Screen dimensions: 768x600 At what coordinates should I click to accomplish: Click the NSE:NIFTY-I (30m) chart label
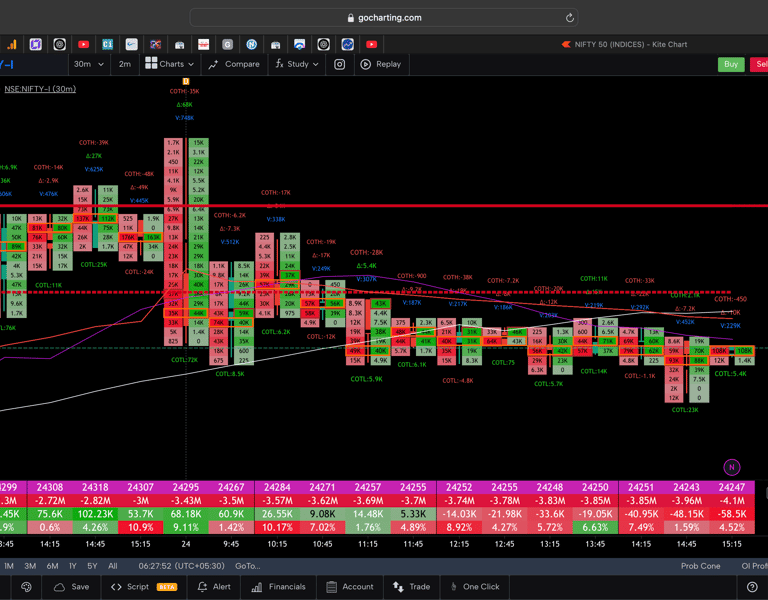point(40,89)
